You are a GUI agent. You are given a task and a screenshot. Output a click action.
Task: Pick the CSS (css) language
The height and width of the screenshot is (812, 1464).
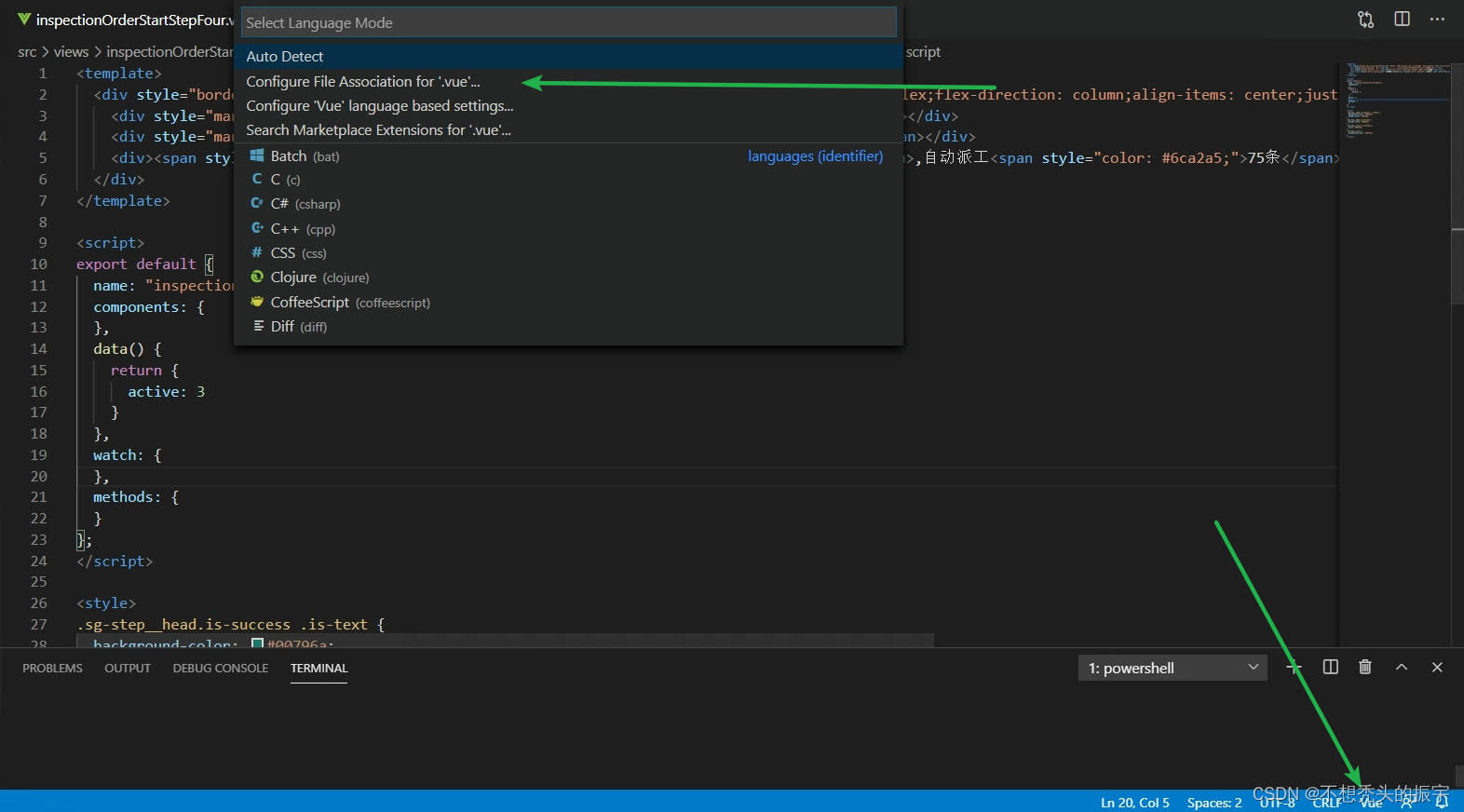pos(569,253)
